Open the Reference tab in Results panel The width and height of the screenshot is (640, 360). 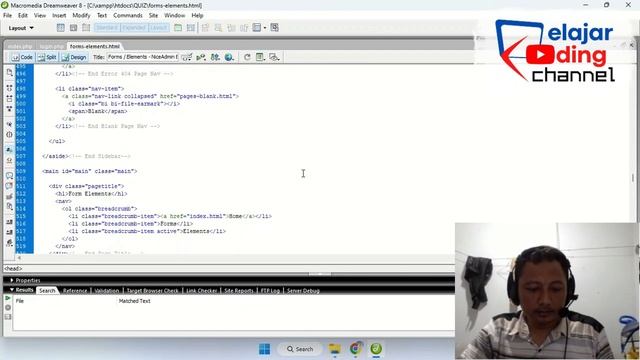75,291
